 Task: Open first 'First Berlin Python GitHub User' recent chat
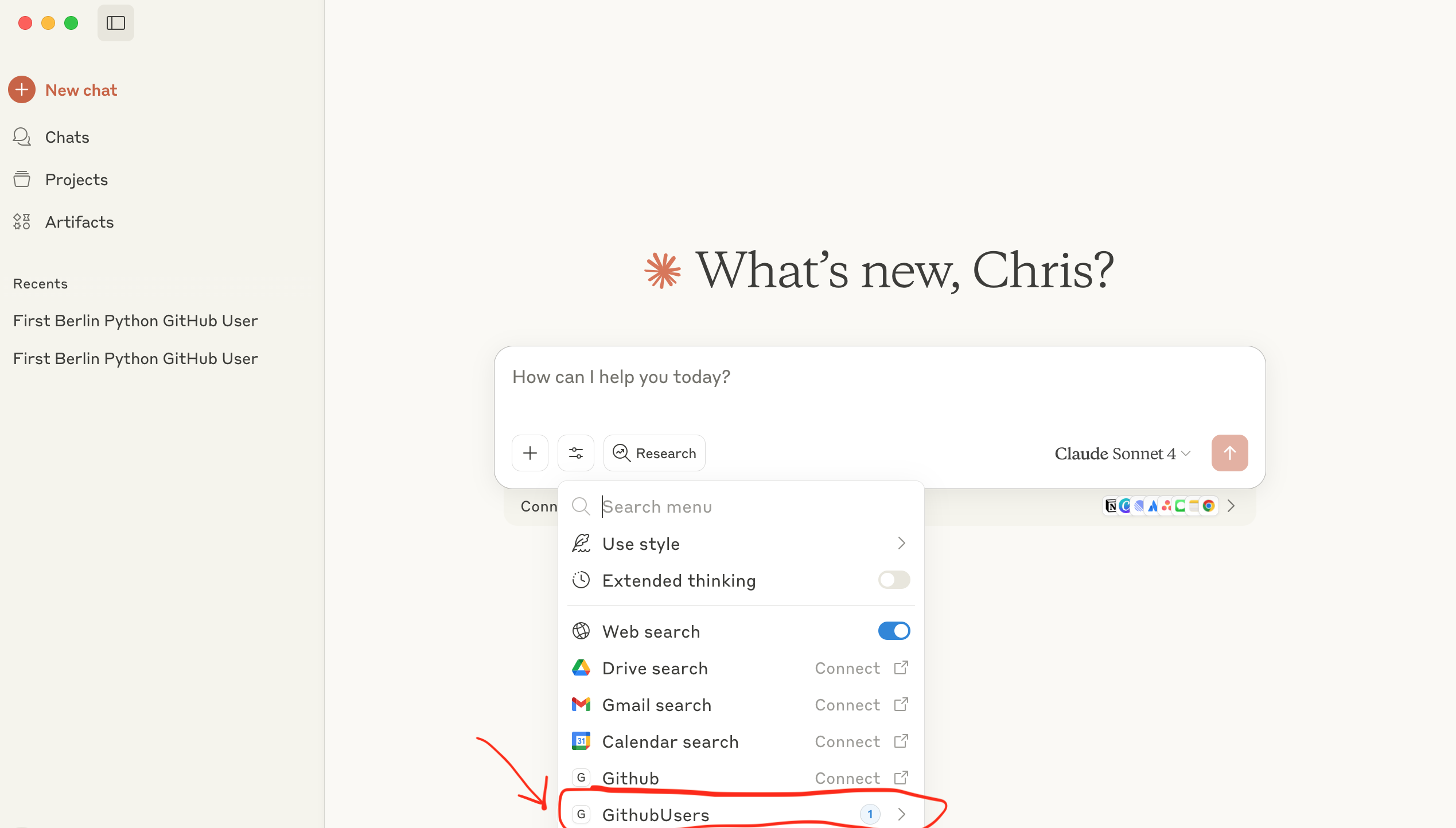135,321
